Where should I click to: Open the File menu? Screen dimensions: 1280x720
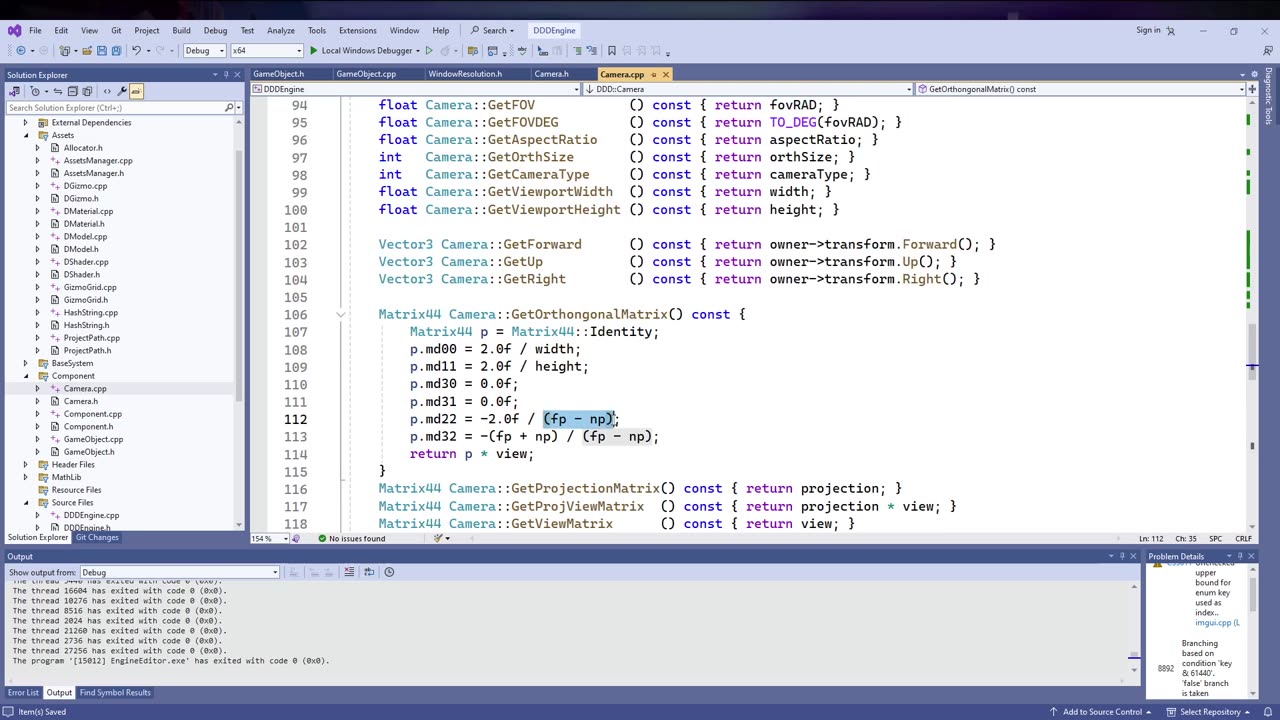tap(35, 31)
